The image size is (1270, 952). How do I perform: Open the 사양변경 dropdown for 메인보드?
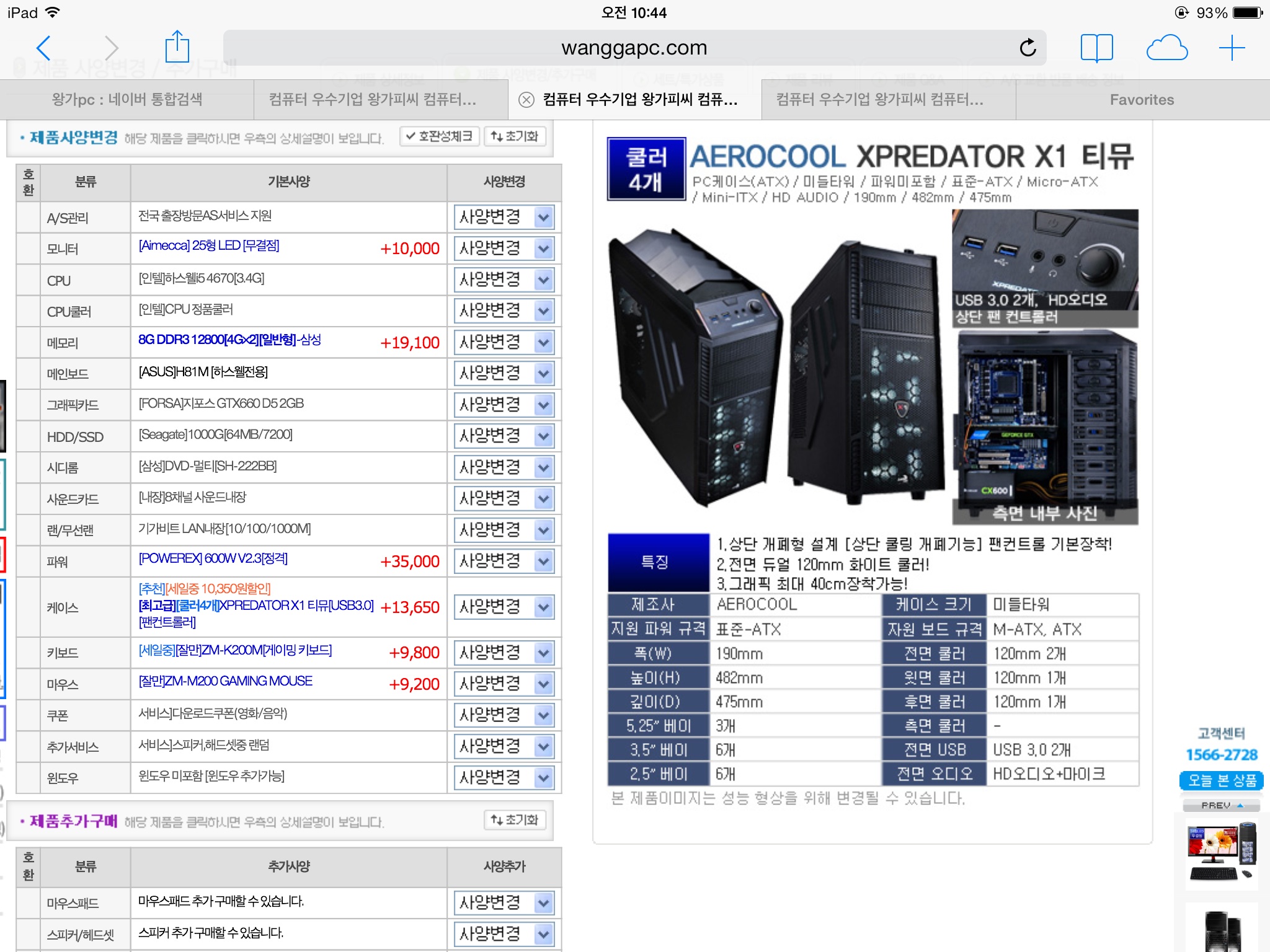[504, 374]
